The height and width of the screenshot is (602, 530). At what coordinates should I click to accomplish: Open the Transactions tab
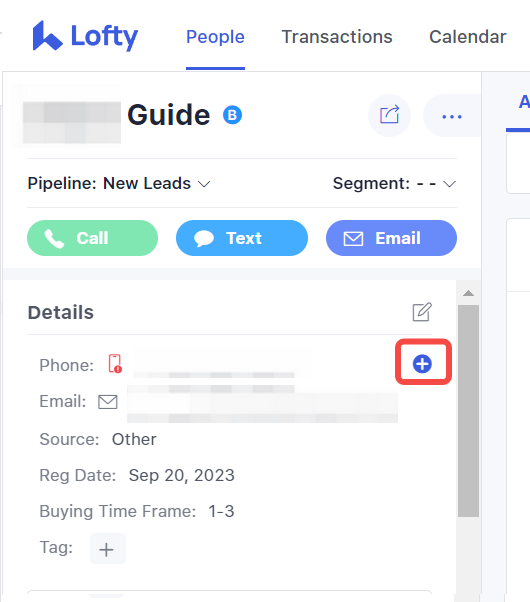click(x=337, y=37)
